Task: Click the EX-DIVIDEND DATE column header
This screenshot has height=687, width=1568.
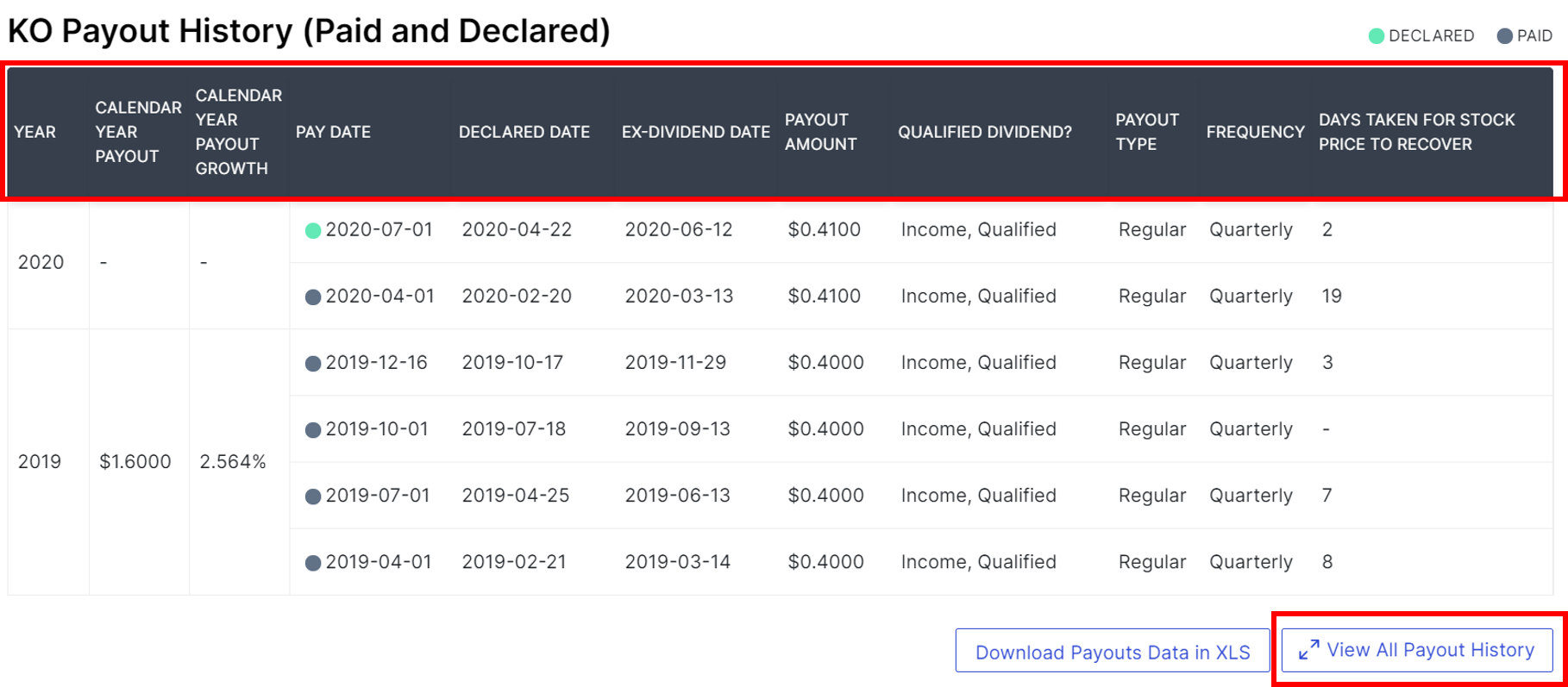Action: (696, 132)
